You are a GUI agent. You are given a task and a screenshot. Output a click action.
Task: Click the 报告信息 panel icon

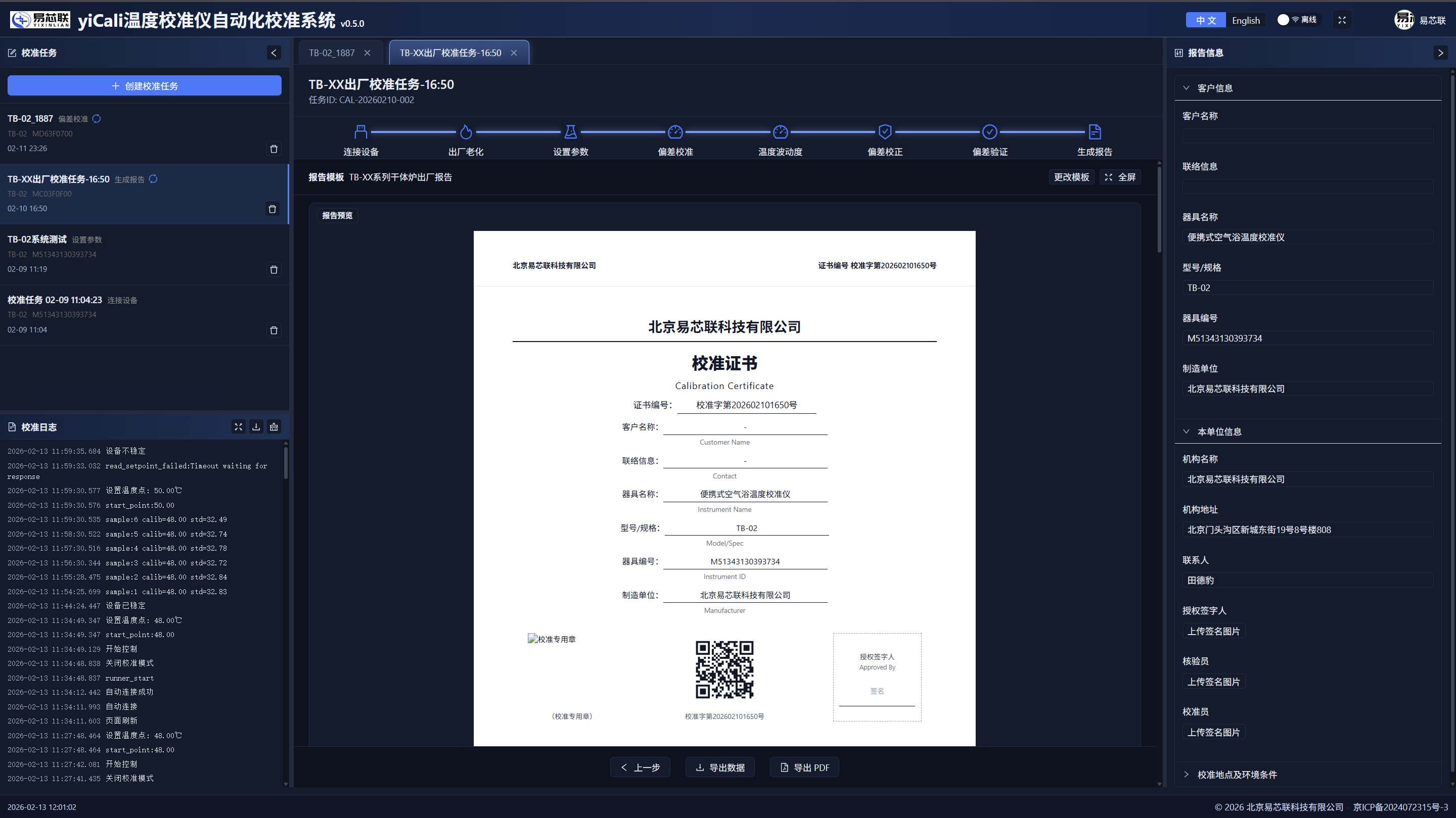coord(1178,53)
